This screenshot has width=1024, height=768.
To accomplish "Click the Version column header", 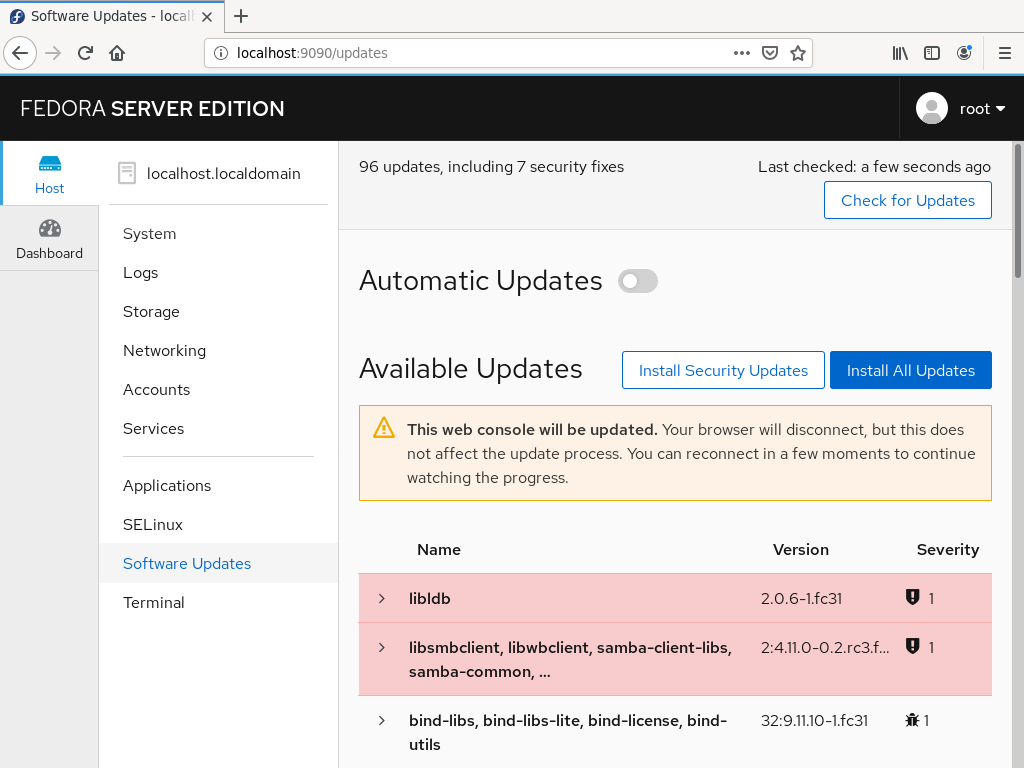I will coord(801,550).
